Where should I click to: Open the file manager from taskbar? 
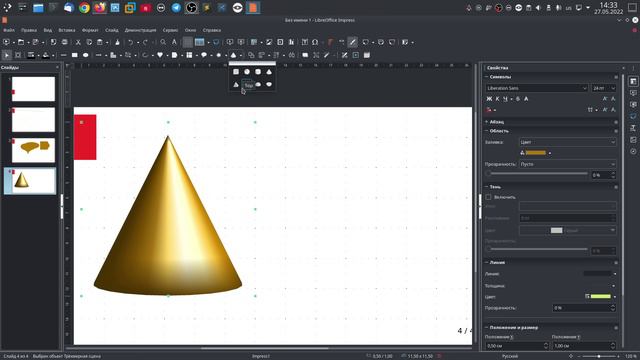tap(38, 7)
